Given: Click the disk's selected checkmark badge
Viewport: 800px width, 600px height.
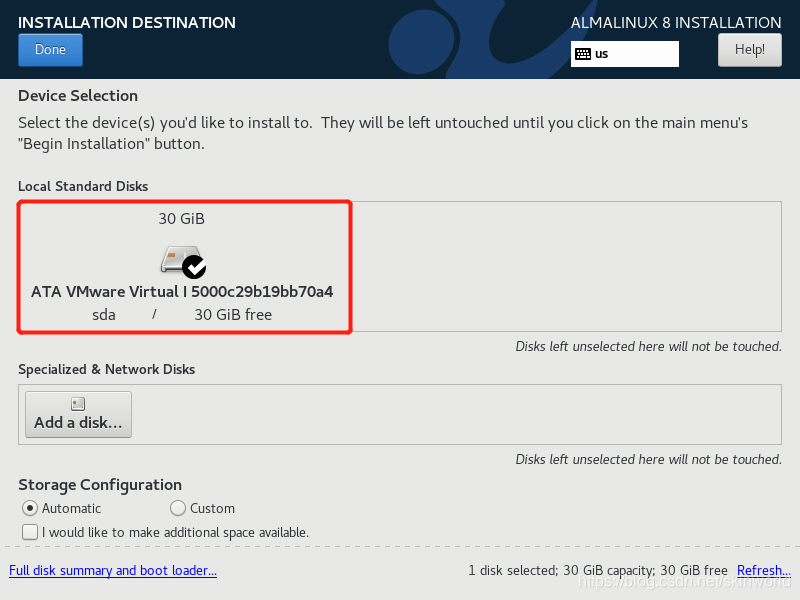Looking at the screenshot, I should (x=194, y=267).
